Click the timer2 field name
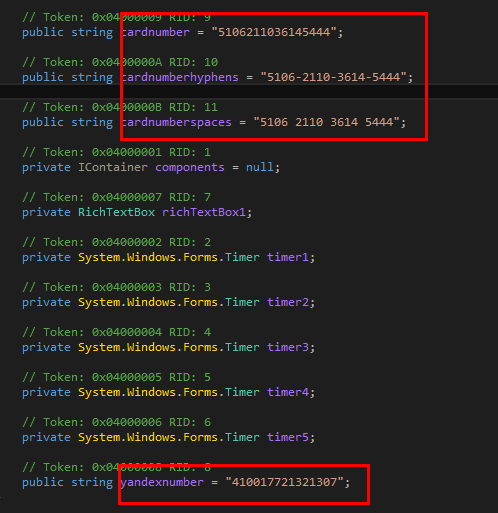The height and width of the screenshot is (513, 498). (x=288, y=302)
